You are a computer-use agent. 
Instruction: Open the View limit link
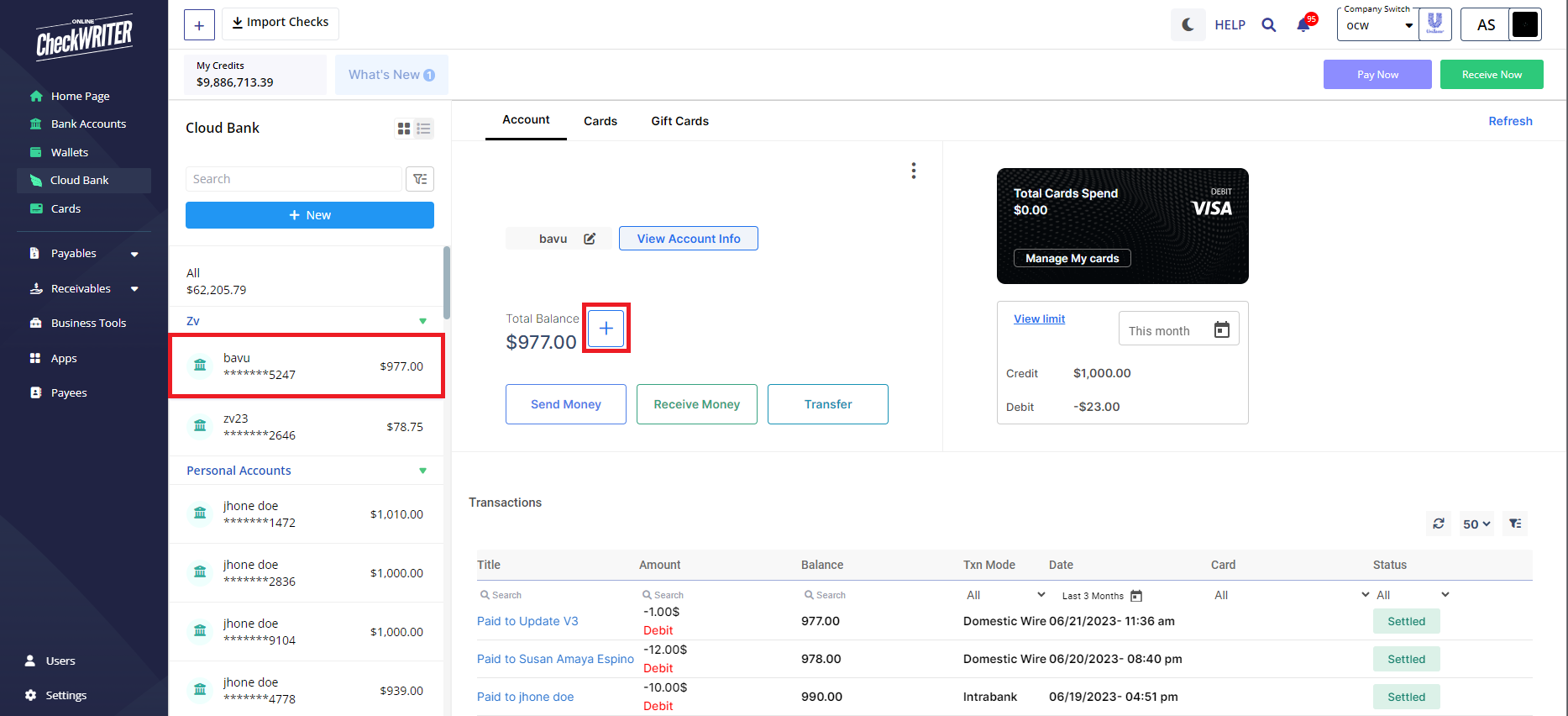1039,319
